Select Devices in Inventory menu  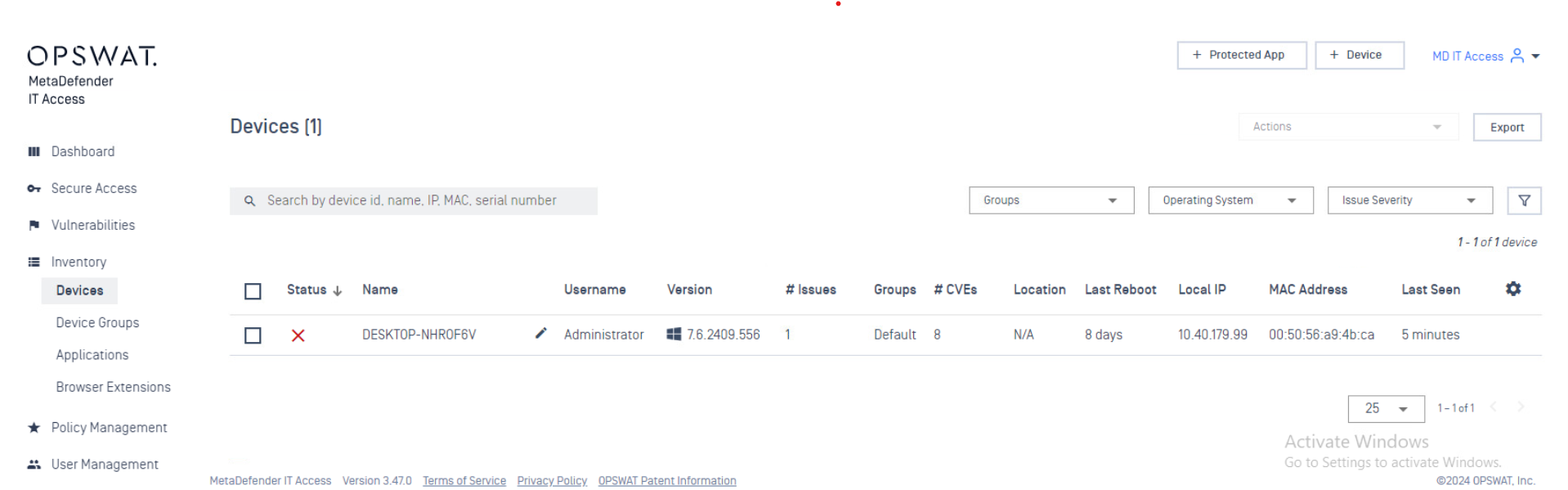click(79, 290)
